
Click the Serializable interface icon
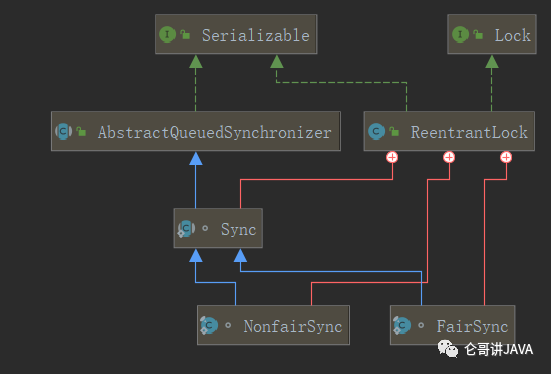[x=167, y=34]
